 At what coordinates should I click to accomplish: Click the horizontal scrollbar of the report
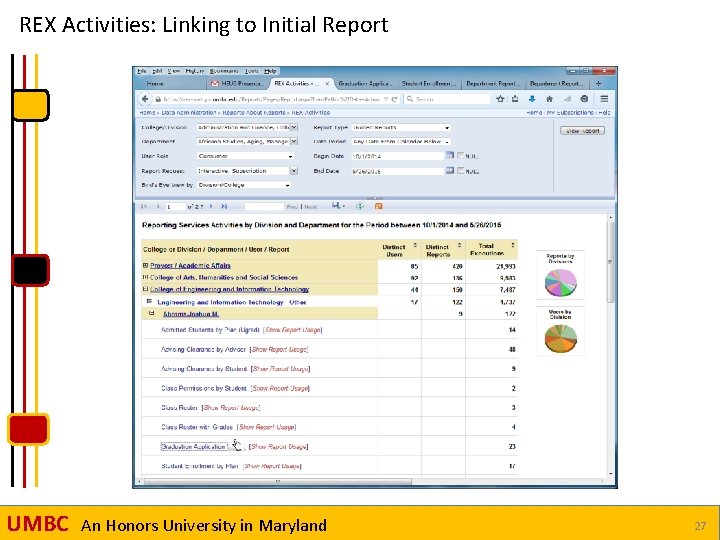point(278,481)
